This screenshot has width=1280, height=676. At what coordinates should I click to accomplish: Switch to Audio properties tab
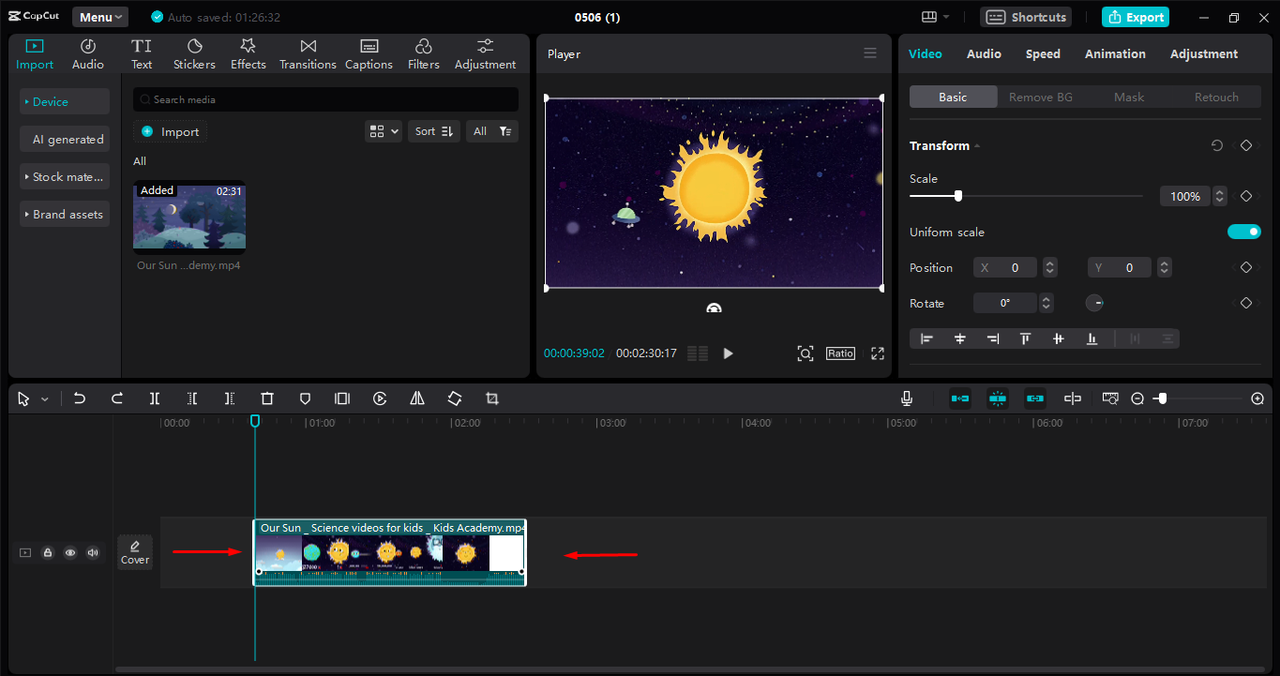point(984,54)
